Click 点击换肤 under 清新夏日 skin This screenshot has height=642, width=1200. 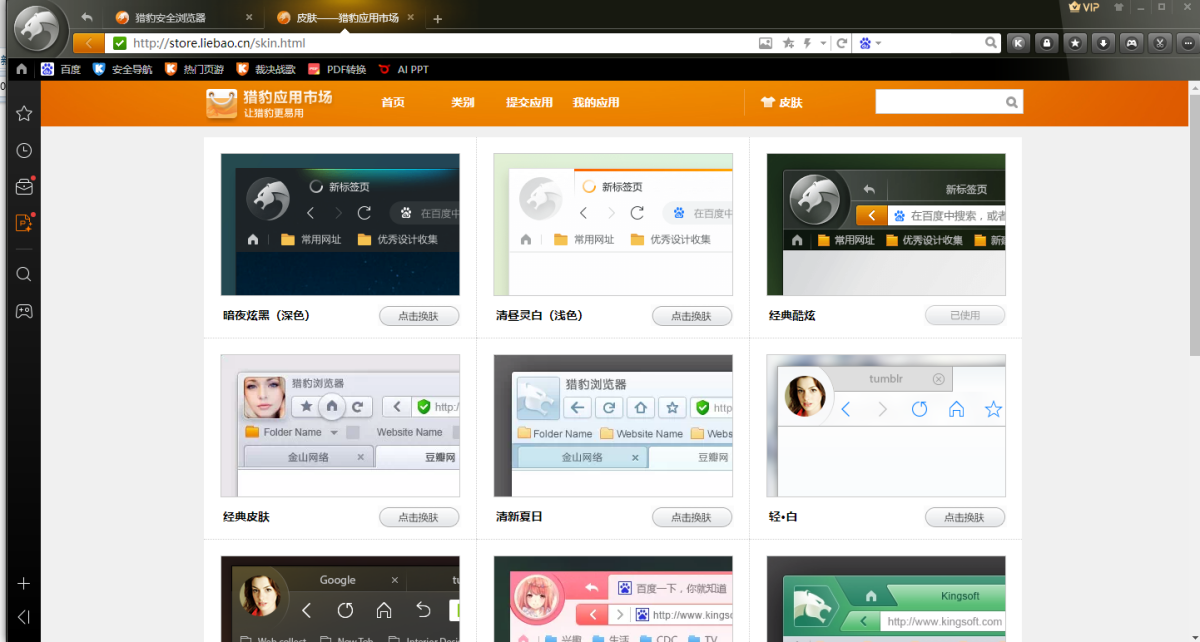click(x=692, y=517)
